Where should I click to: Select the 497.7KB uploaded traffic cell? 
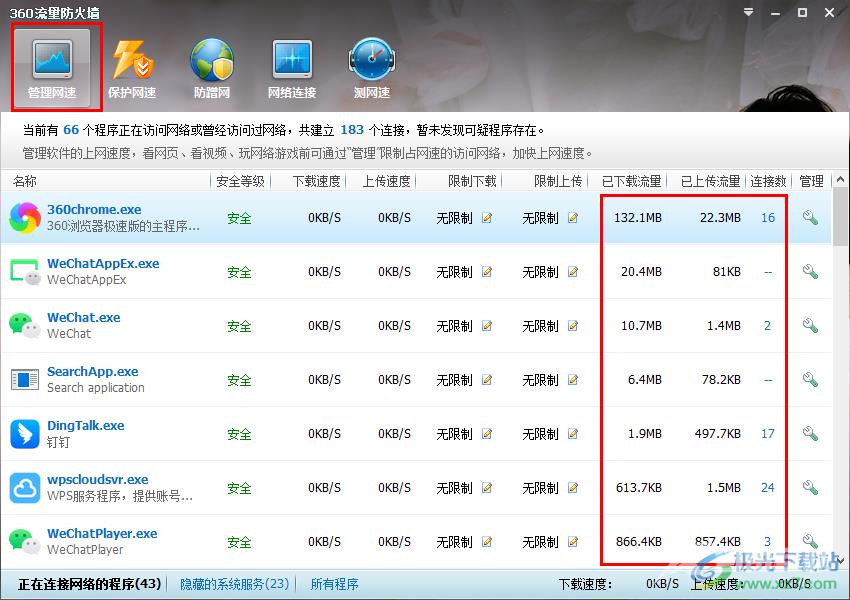point(718,434)
